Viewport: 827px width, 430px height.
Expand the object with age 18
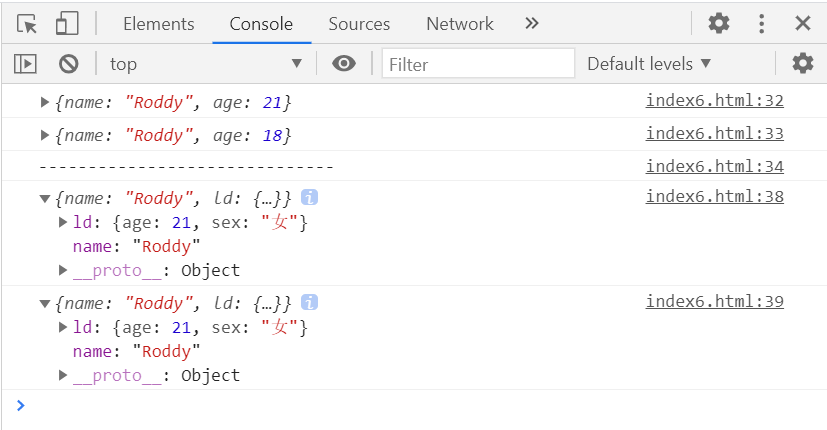pyautogui.click(x=45, y=135)
